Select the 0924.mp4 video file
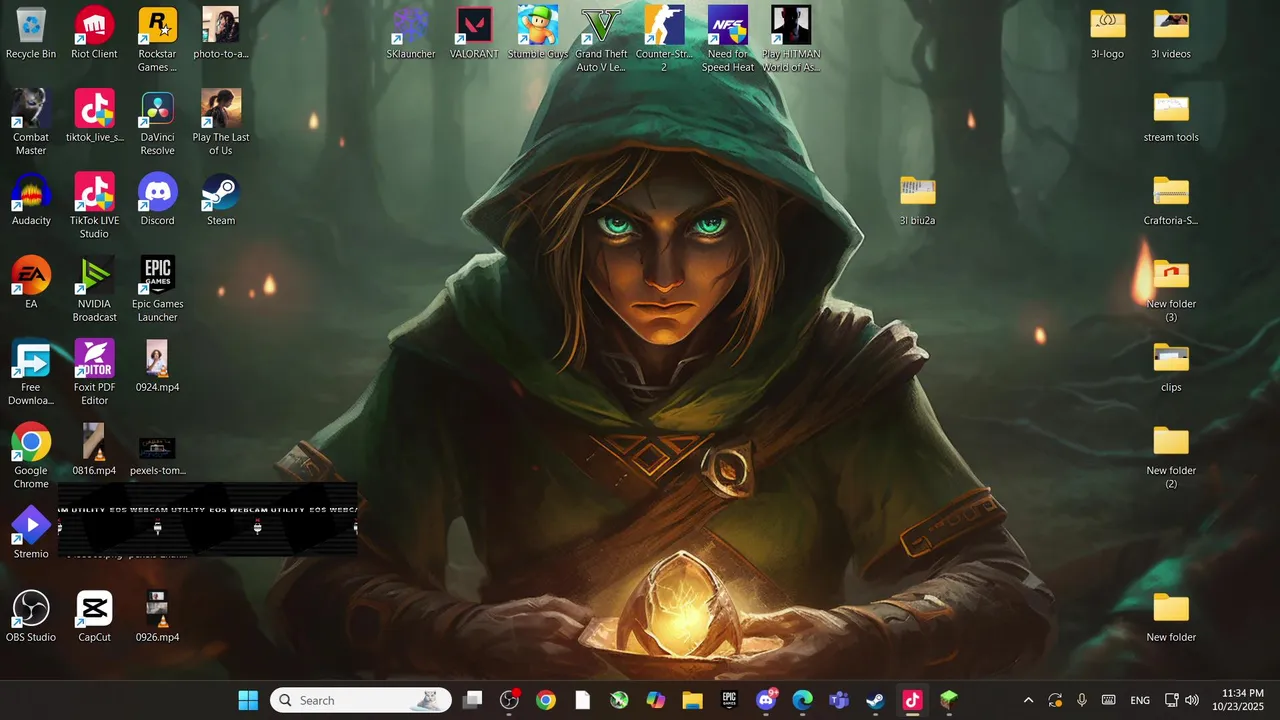1280x720 pixels. 157,365
